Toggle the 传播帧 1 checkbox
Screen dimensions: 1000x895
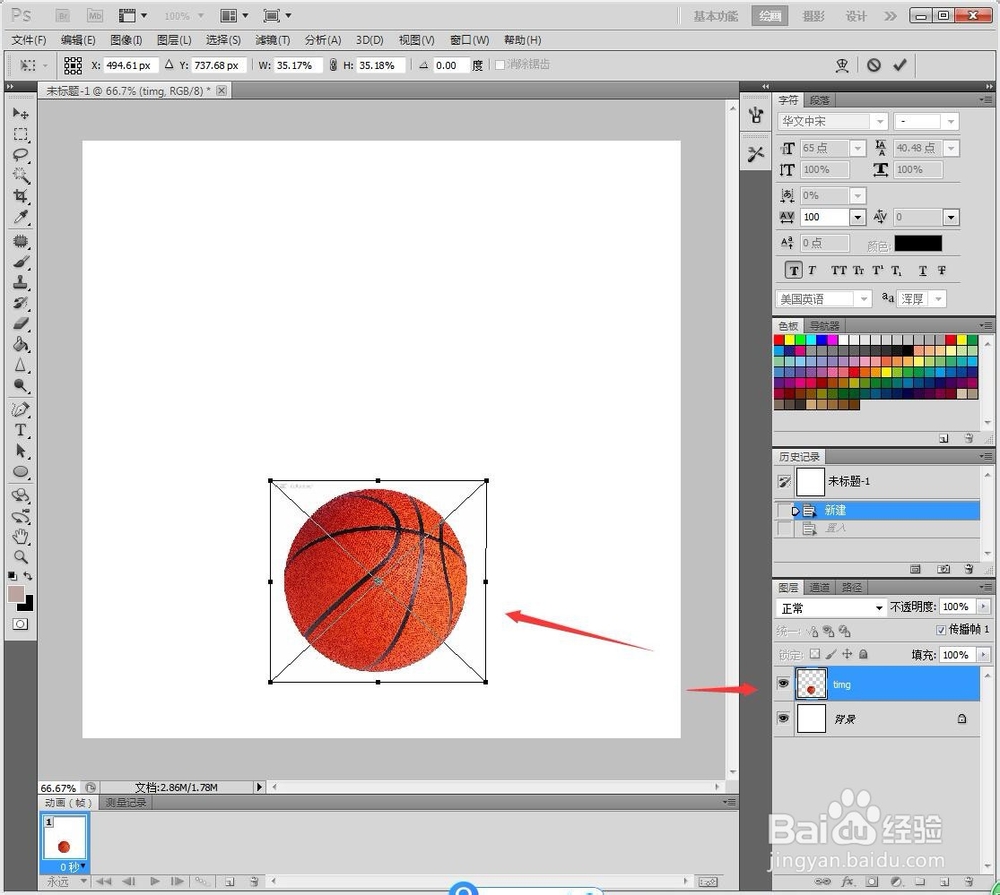[941, 630]
